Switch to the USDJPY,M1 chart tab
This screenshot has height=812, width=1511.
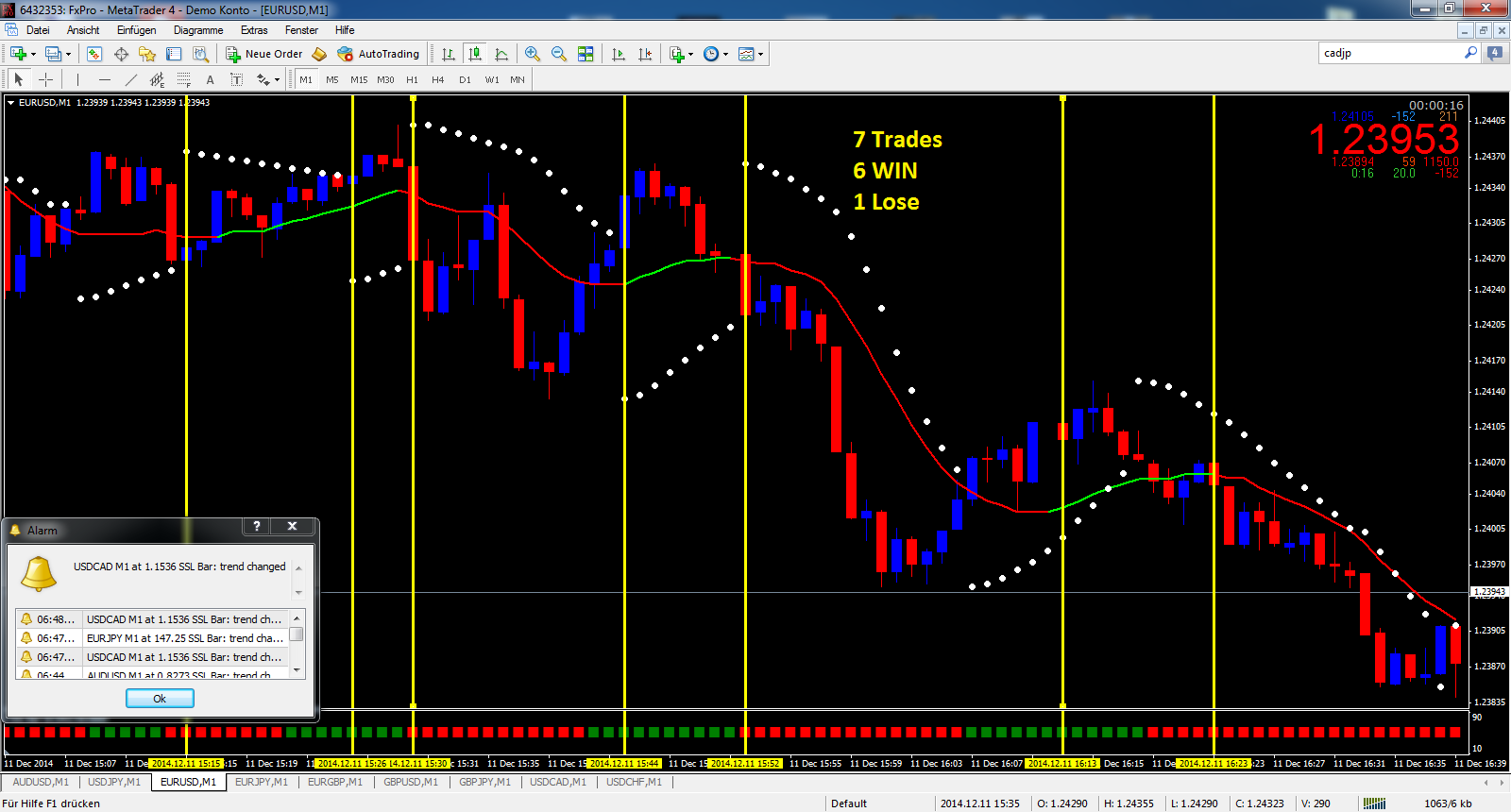pos(114,782)
